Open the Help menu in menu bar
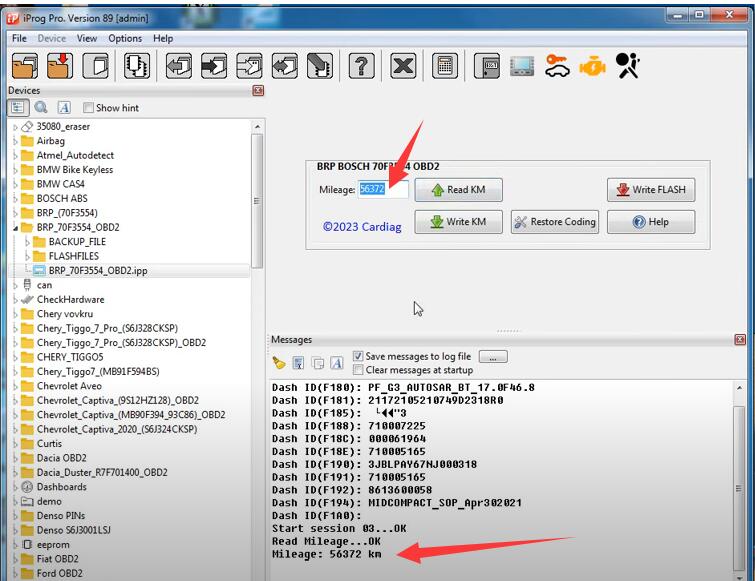 point(163,39)
